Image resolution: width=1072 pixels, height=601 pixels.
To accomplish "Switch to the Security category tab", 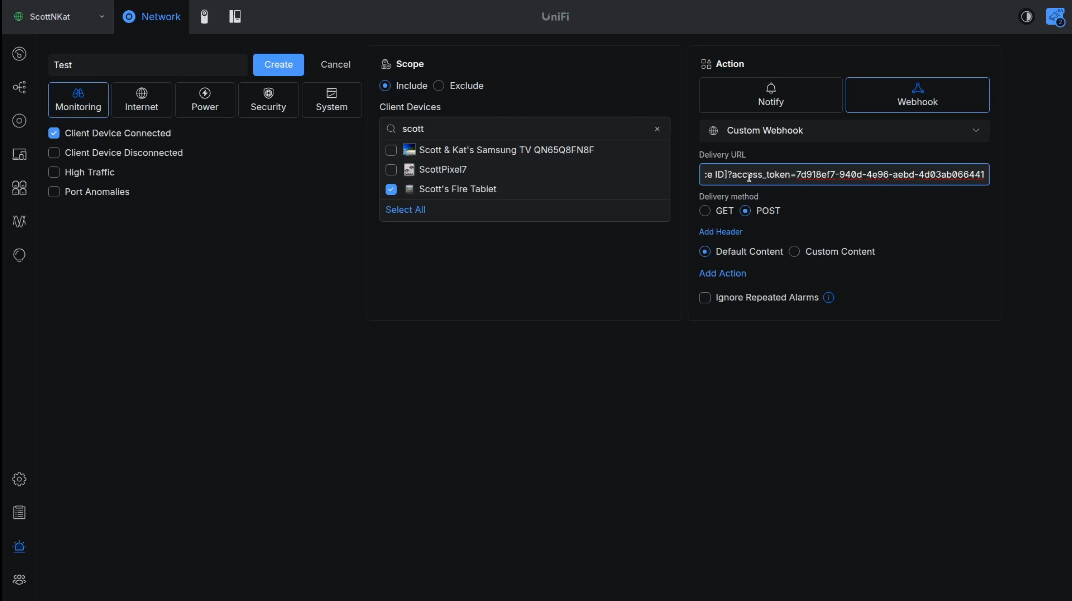I will point(268,100).
